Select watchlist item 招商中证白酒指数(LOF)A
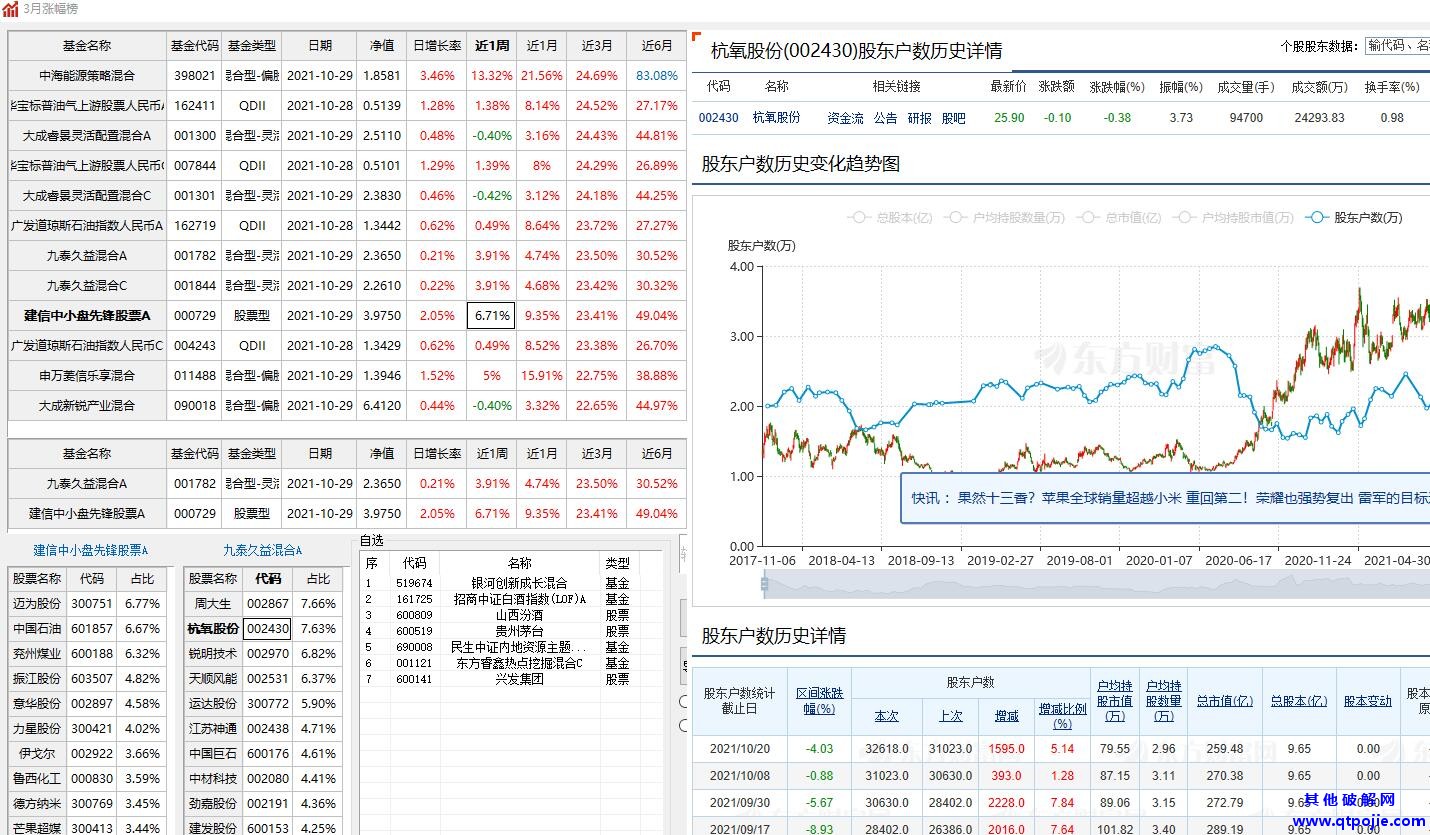The height and width of the screenshot is (835, 1430). coord(519,599)
